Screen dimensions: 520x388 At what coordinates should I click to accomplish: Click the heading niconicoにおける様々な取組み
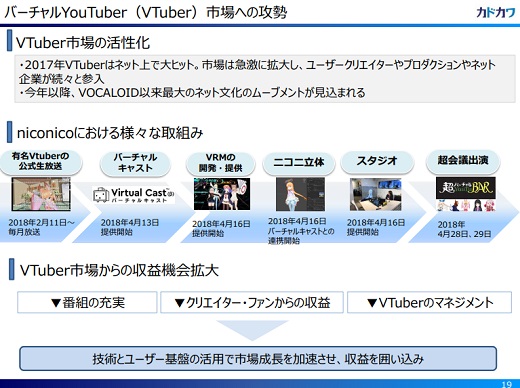point(110,133)
